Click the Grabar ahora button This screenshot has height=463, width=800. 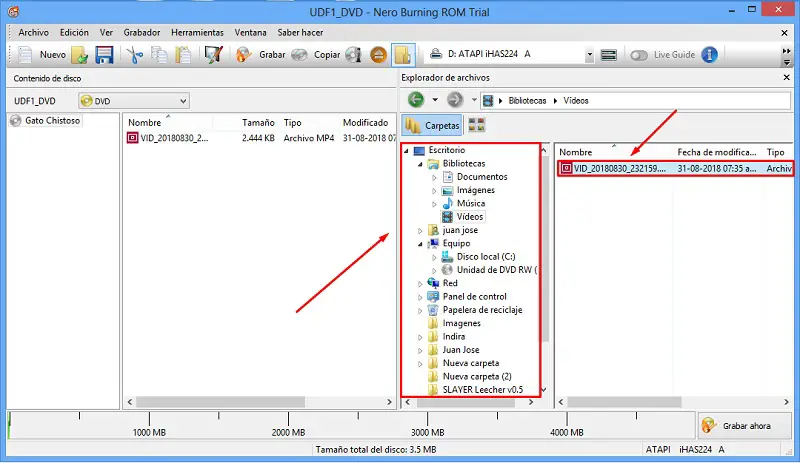pyautogui.click(x=744, y=426)
